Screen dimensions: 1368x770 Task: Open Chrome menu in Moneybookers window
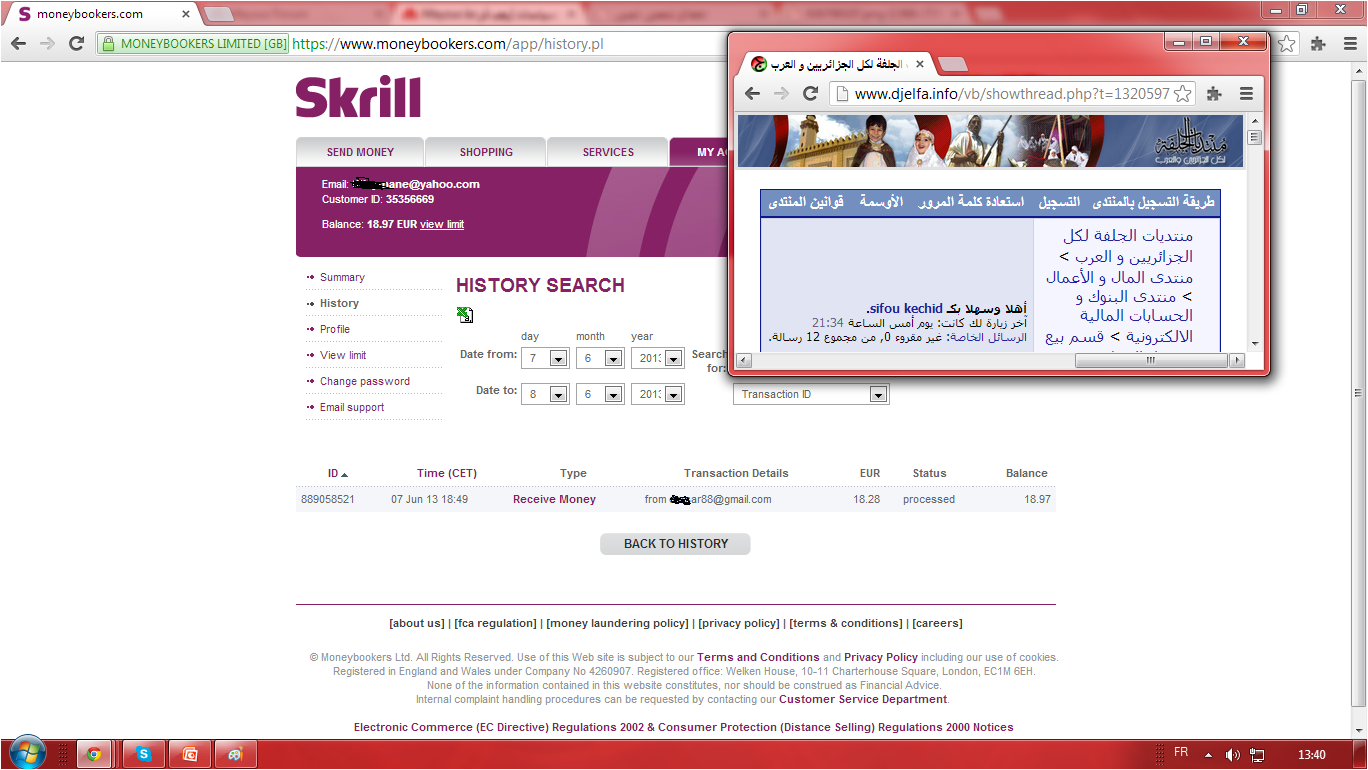1348,44
